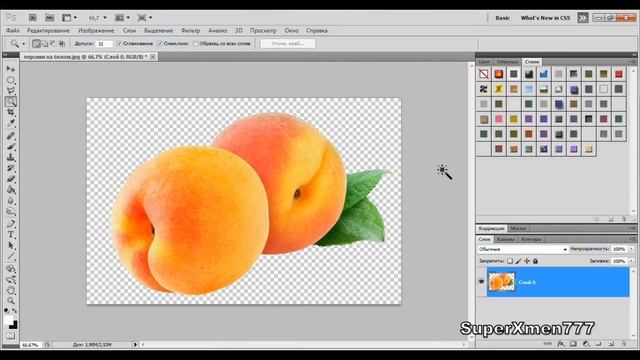Open the Screen Mode dropdown
This screenshot has height=360, width=640.
144,18
